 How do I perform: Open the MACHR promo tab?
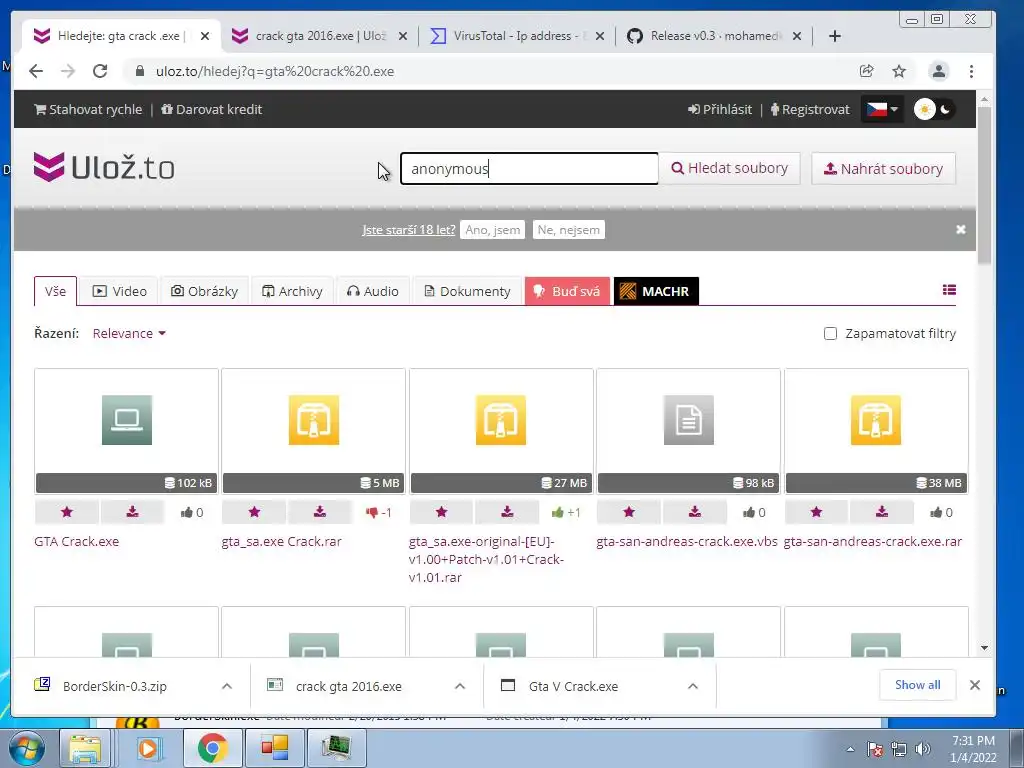point(656,291)
